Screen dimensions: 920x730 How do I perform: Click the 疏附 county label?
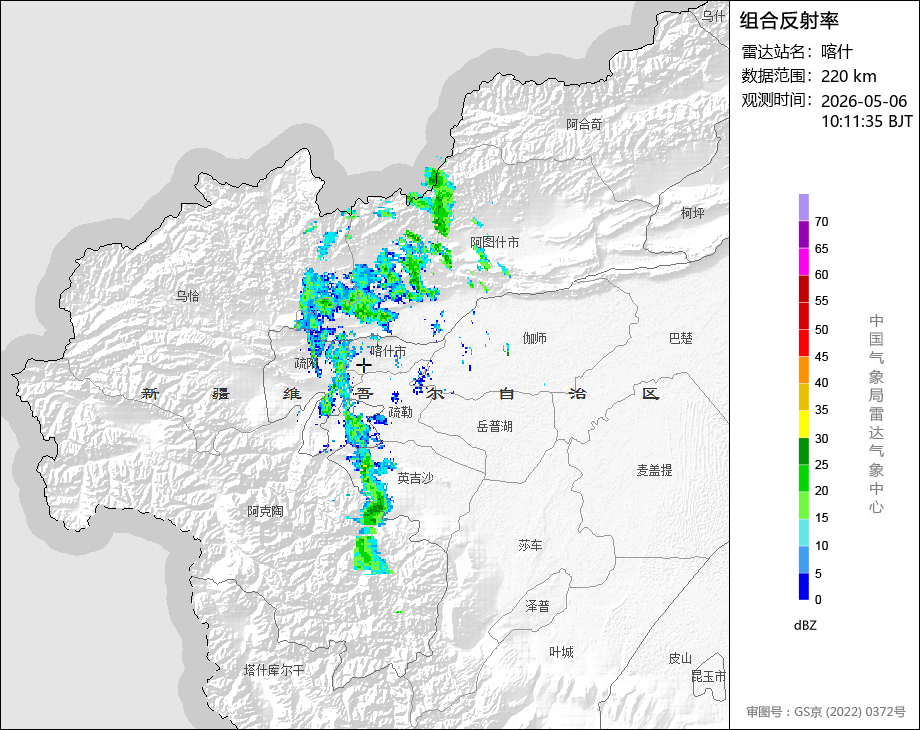tap(306, 363)
